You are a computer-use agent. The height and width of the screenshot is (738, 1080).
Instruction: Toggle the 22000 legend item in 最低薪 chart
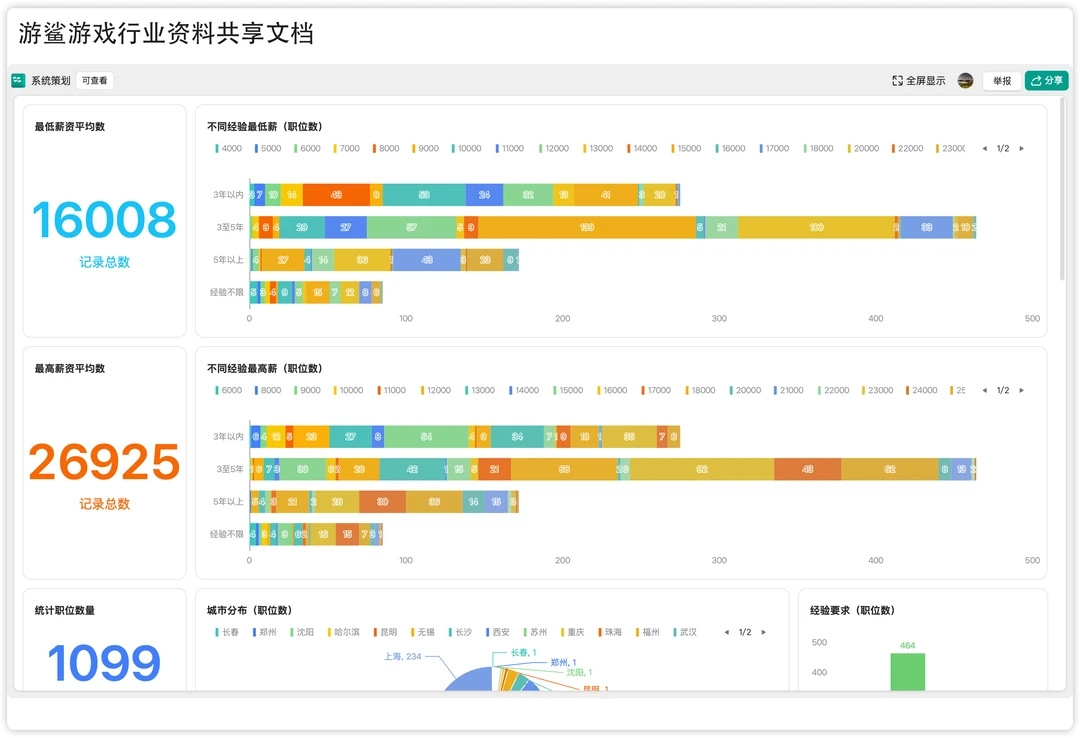(907, 148)
